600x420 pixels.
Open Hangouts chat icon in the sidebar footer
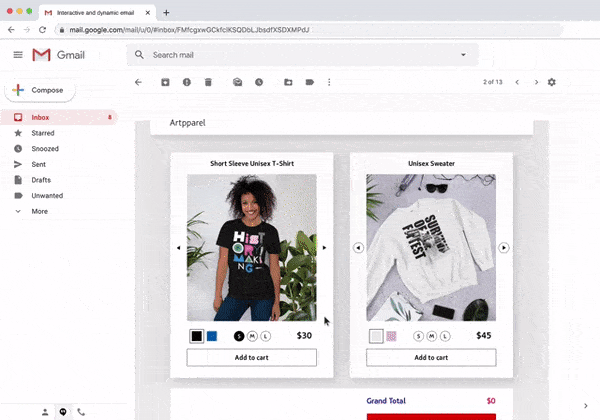pyautogui.click(x=63, y=412)
